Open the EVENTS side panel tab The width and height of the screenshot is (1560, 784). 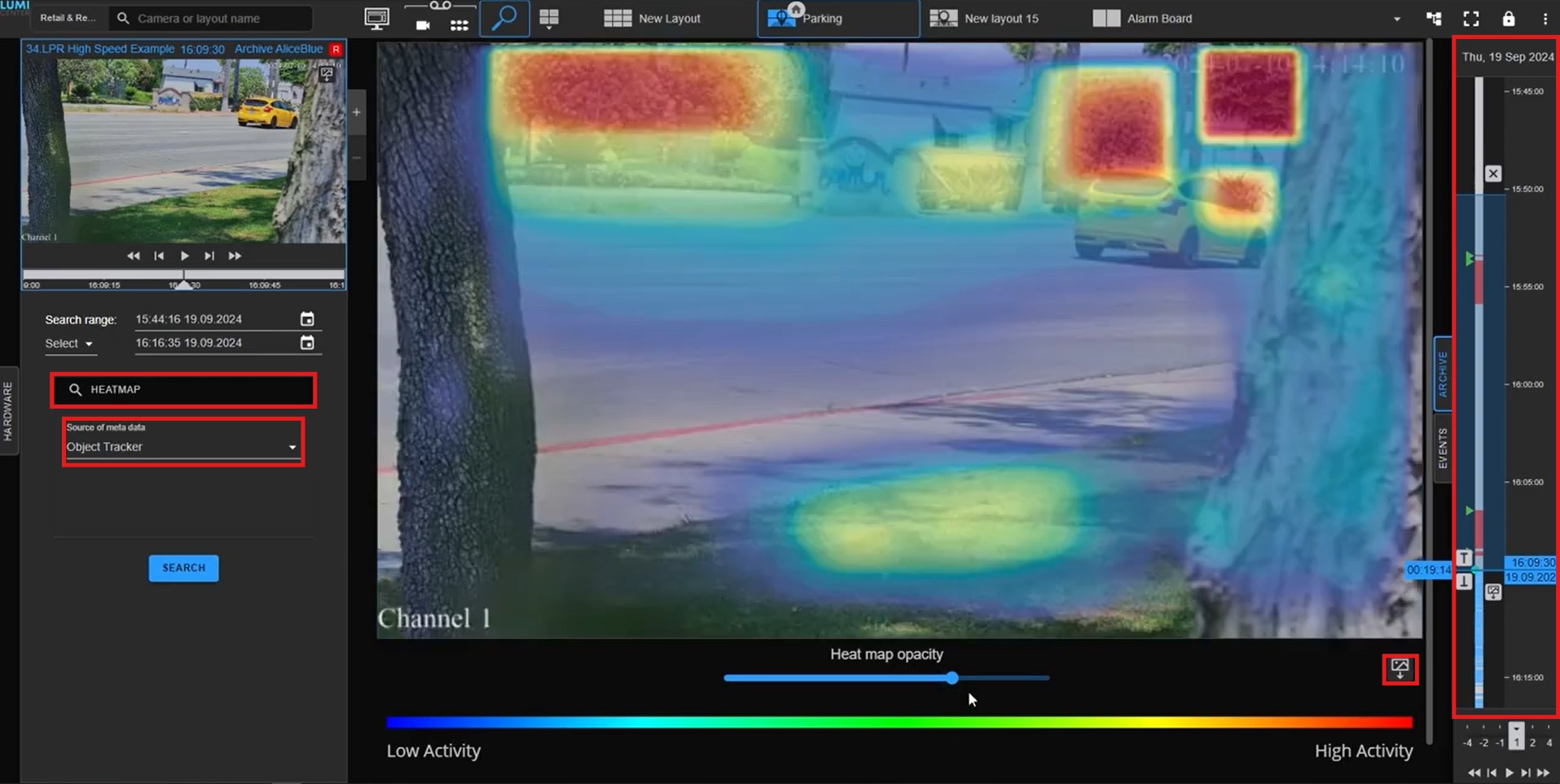point(1443,448)
